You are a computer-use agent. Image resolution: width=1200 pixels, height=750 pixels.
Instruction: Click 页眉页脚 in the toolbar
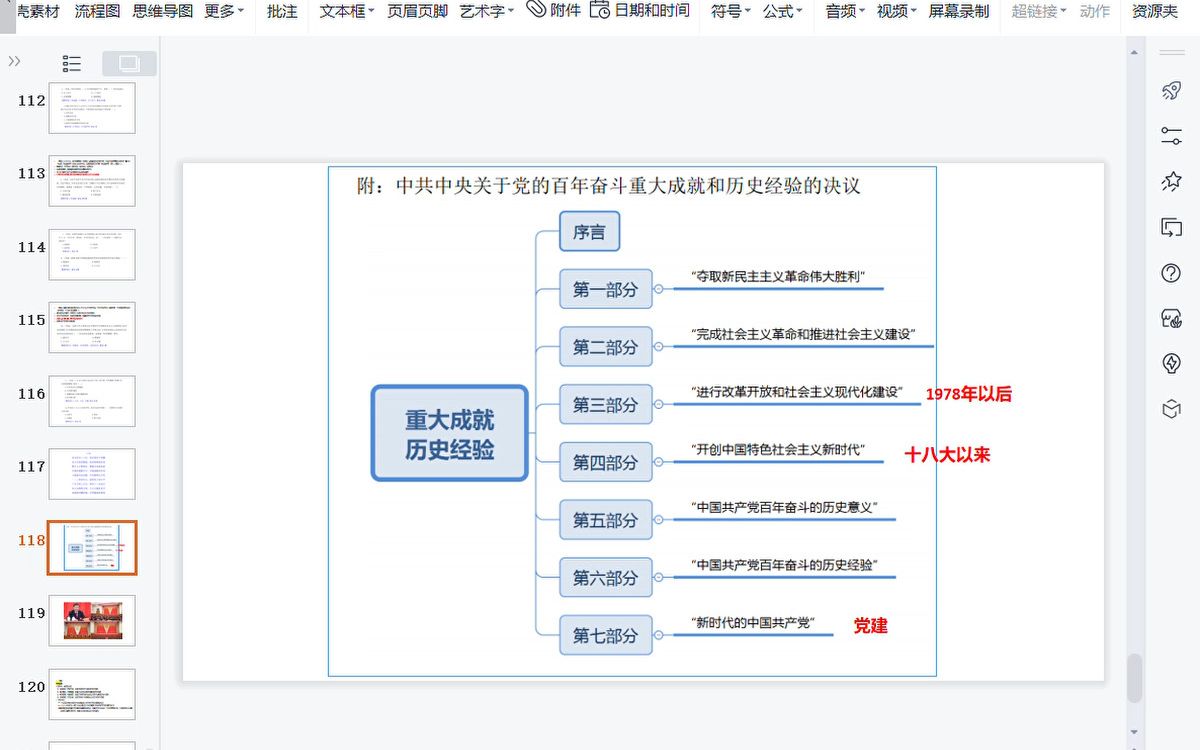(x=417, y=11)
